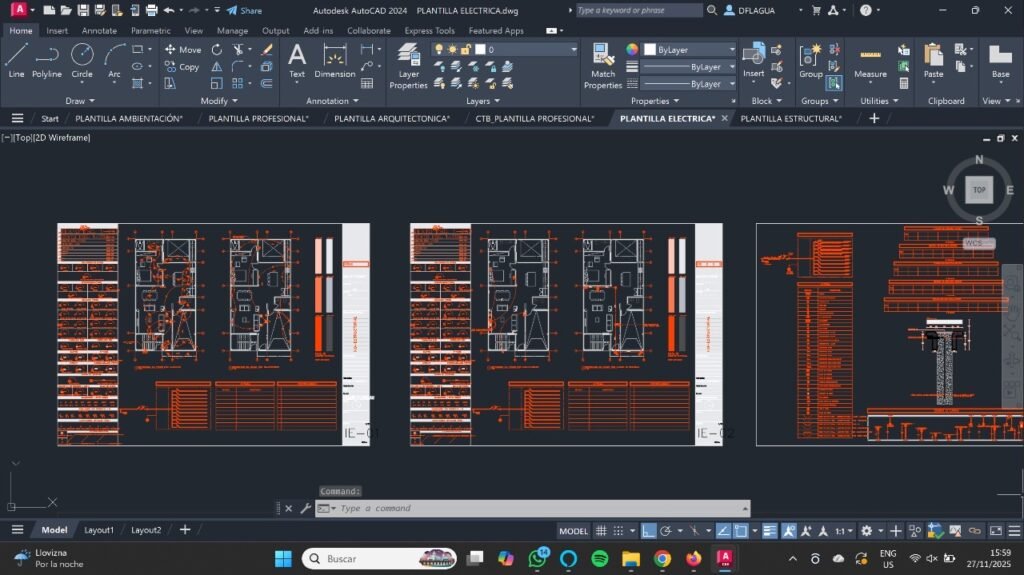Switch to Layout1 tab
The width and height of the screenshot is (1024, 575).
tap(98, 530)
